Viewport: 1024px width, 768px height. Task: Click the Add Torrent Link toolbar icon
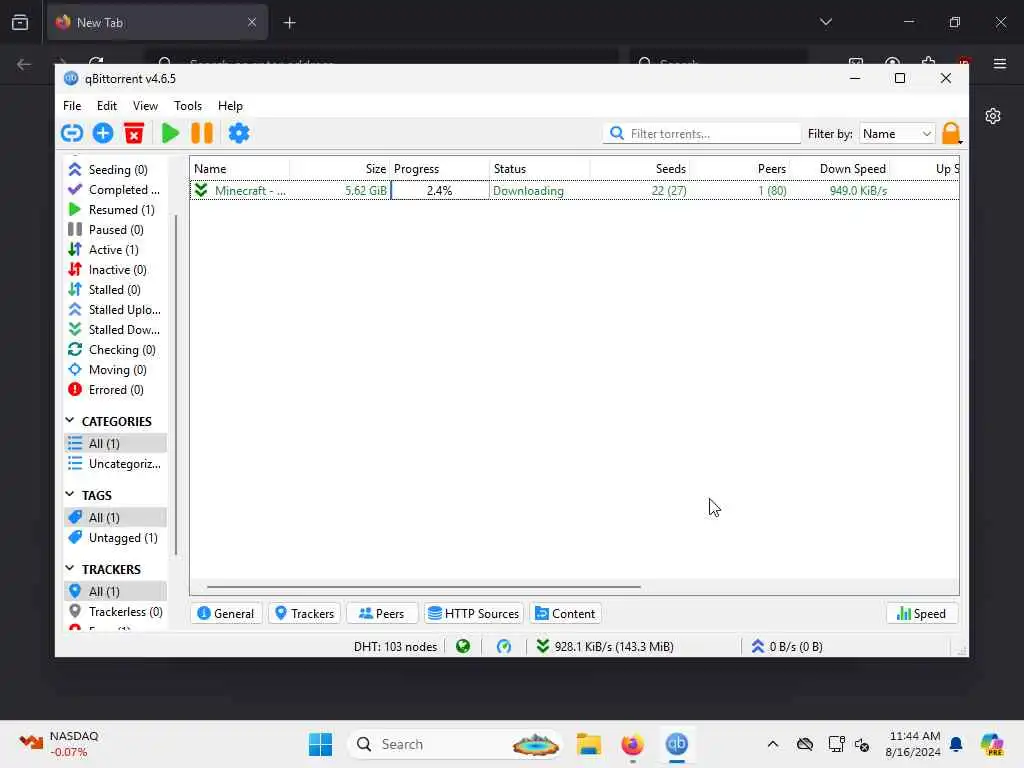click(x=72, y=133)
